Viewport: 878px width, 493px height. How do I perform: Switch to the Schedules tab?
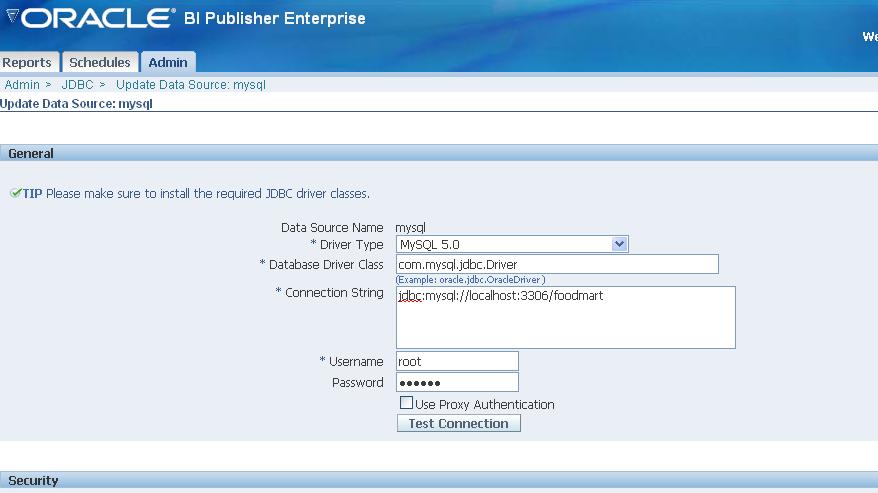point(100,62)
